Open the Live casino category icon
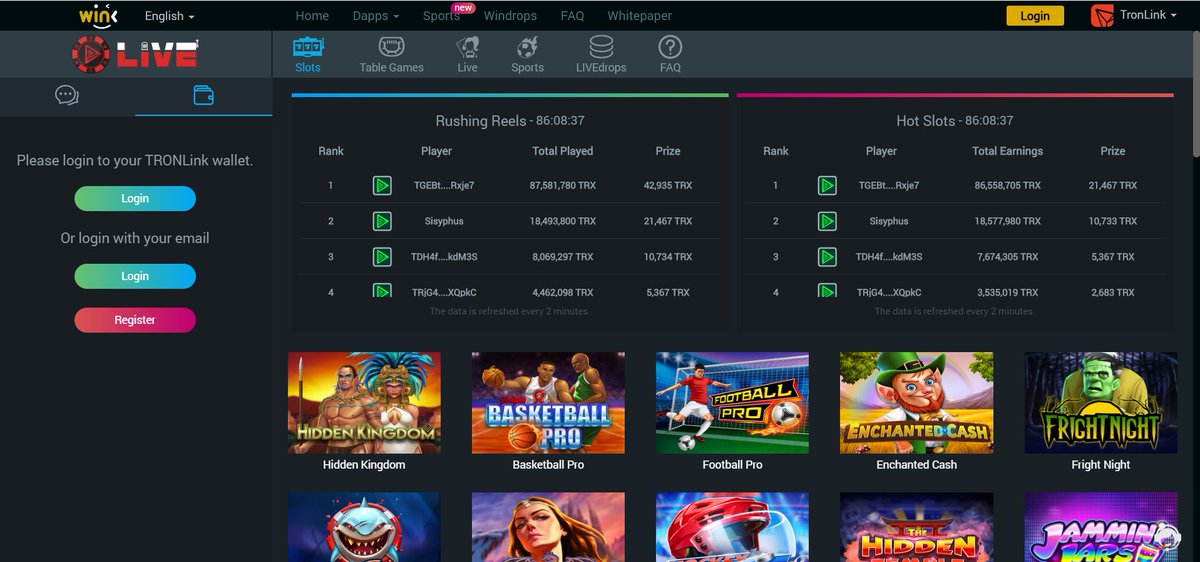Image resolution: width=1200 pixels, height=562 pixels. tap(467, 47)
